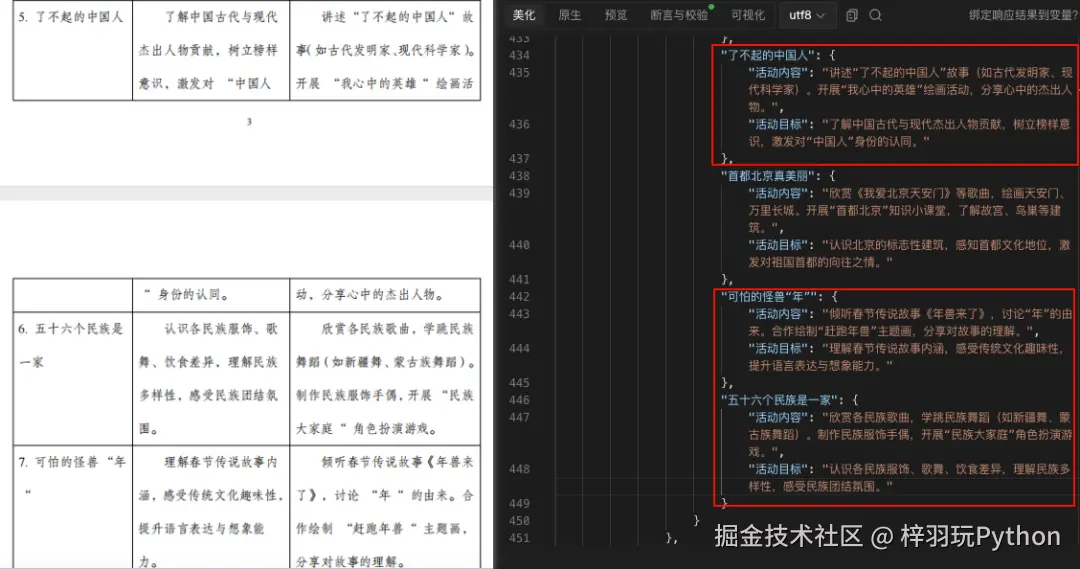The image size is (1080, 569).
Task: Switch to the 美化 tab
Action: 524,15
